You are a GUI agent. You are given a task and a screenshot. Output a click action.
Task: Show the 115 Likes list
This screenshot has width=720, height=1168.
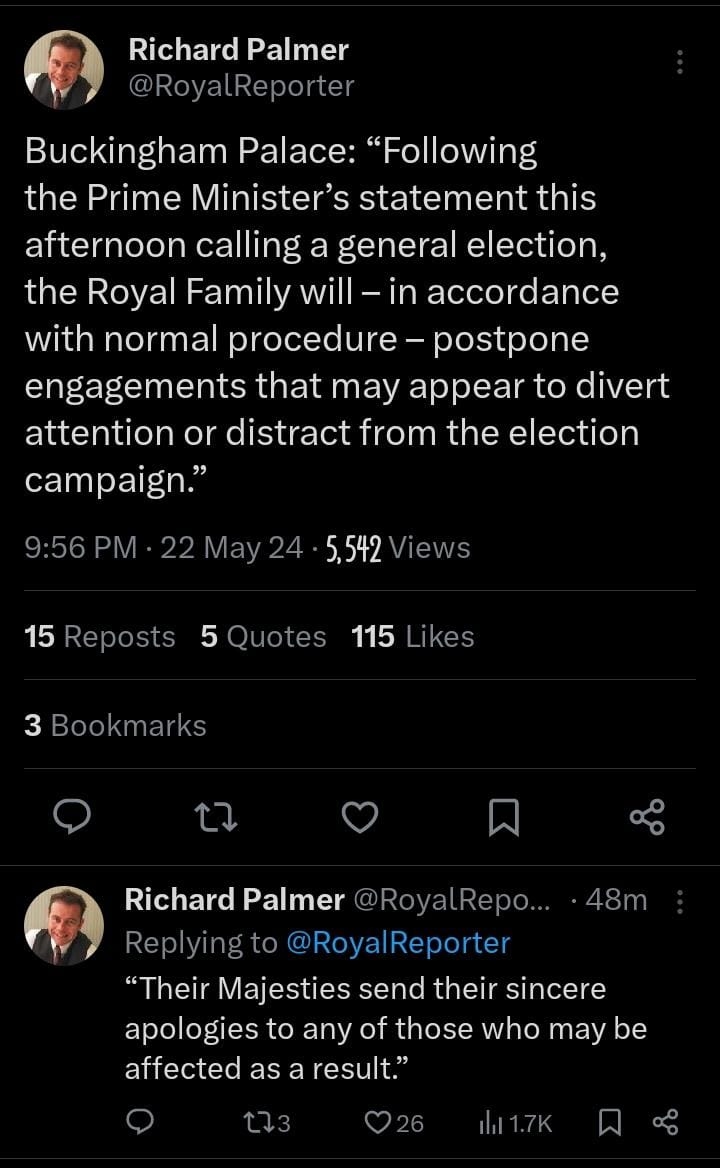click(413, 637)
